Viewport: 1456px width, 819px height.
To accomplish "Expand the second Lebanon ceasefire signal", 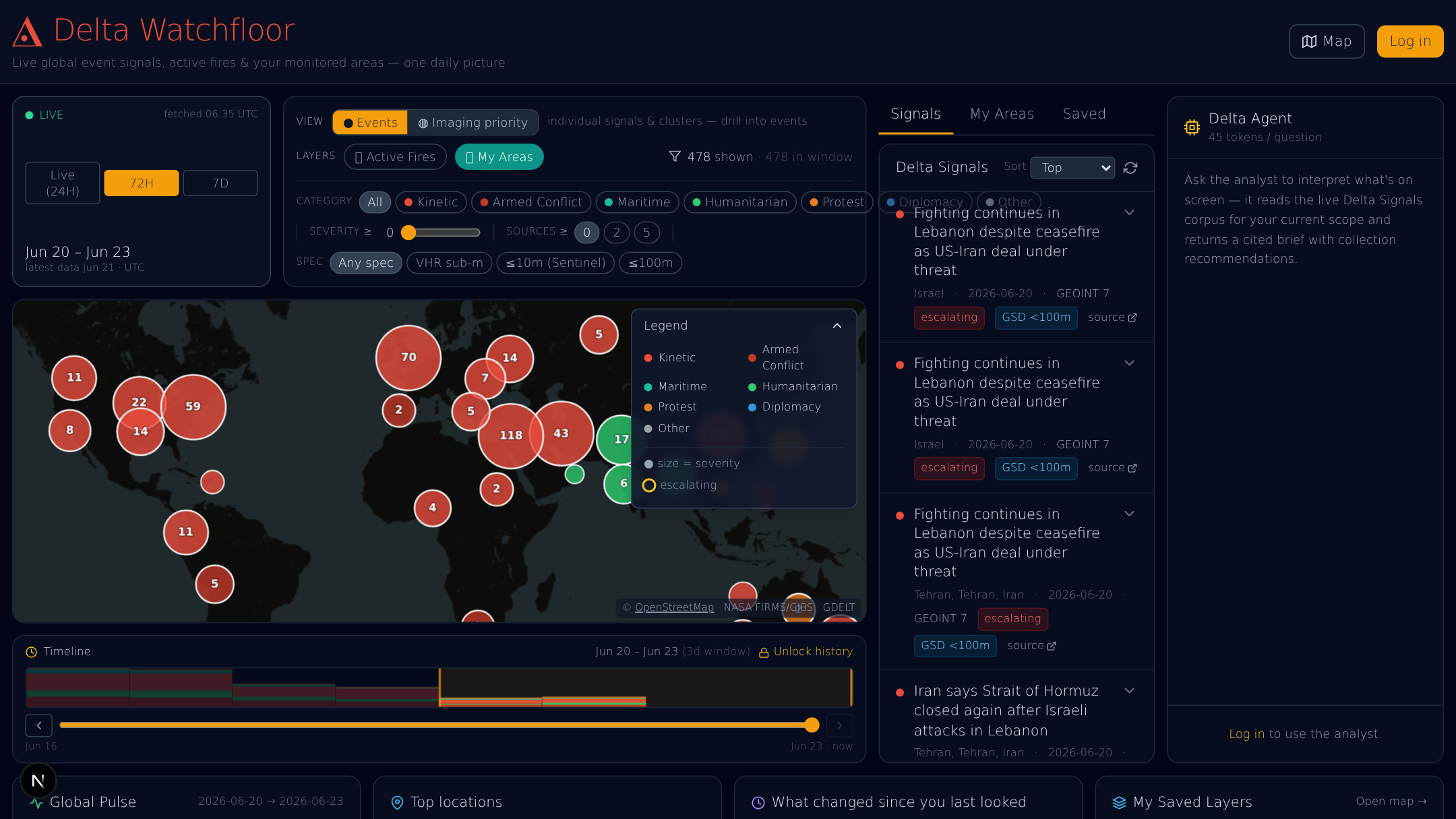I will pyautogui.click(x=1130, y=363).
